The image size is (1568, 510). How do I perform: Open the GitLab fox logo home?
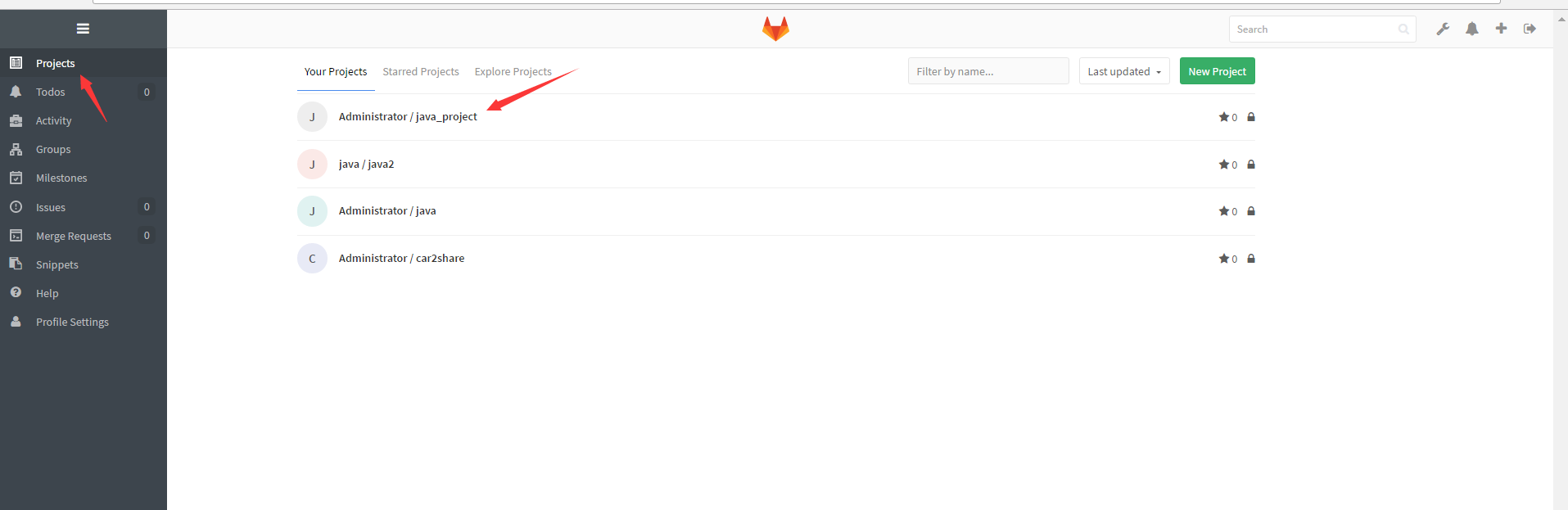click(x=775, y=29)
